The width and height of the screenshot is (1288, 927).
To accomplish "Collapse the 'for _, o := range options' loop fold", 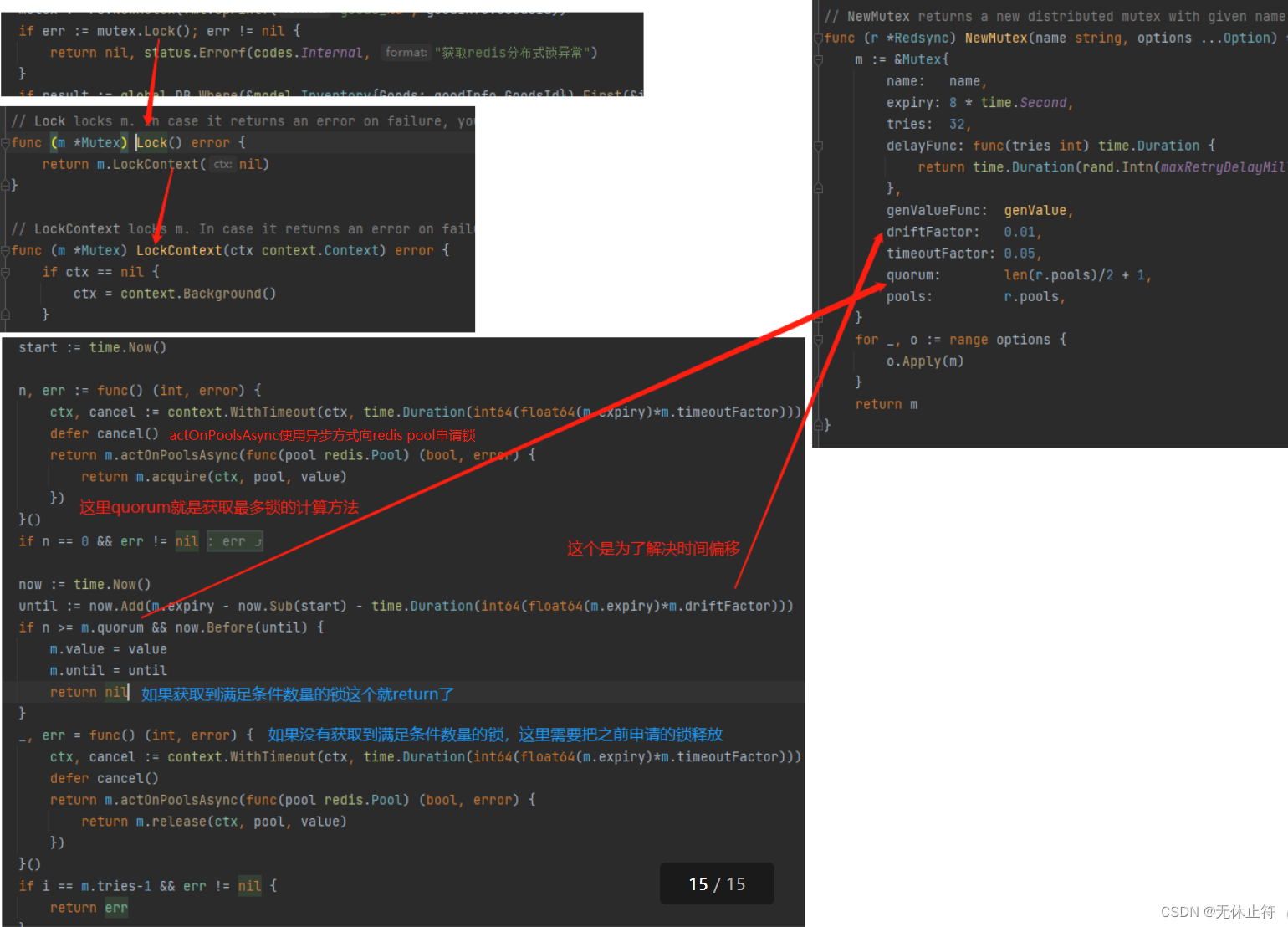I will pos(819,340).
